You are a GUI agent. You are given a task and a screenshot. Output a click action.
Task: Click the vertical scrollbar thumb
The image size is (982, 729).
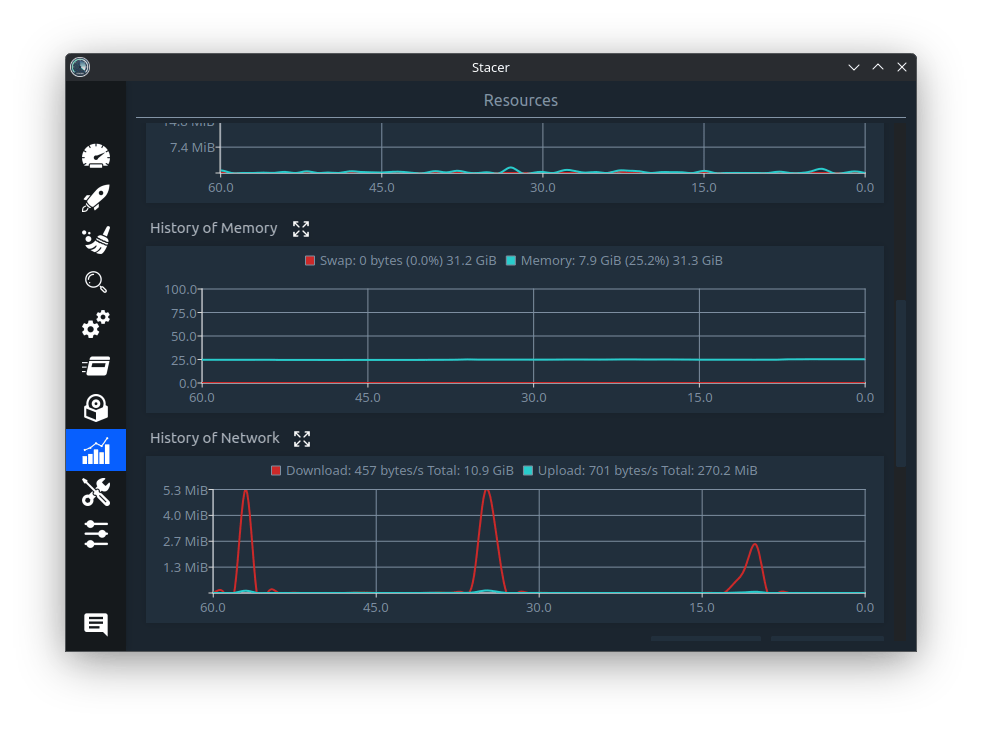(x=901, y=383)
